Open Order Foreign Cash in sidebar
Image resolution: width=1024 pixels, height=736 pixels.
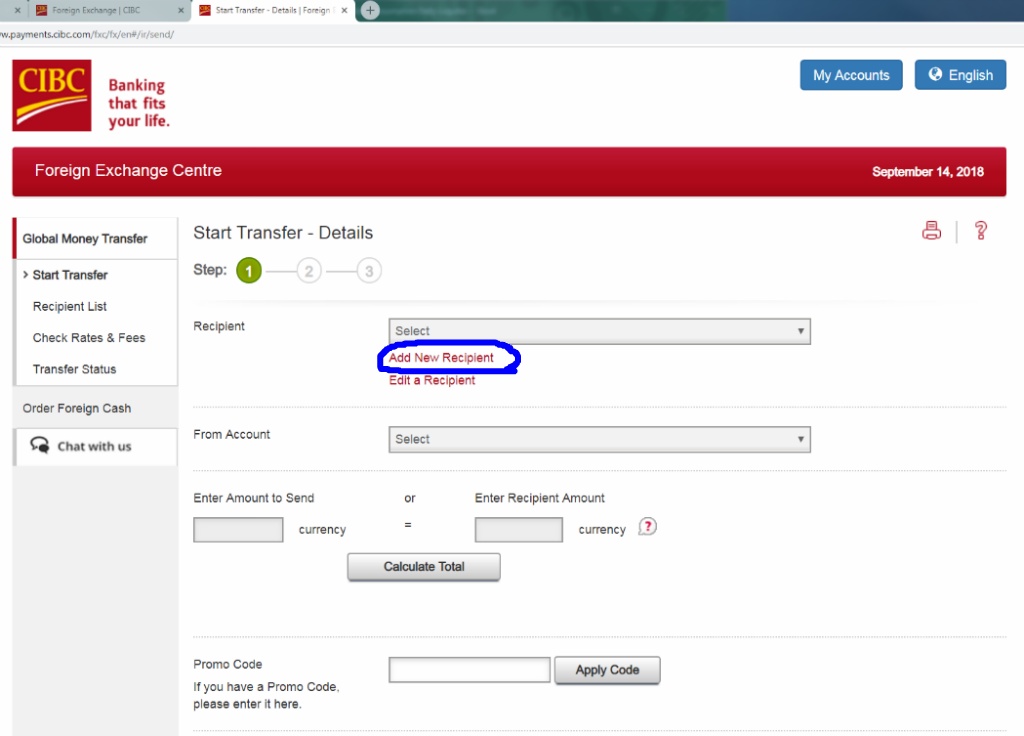tap(77, 408)
